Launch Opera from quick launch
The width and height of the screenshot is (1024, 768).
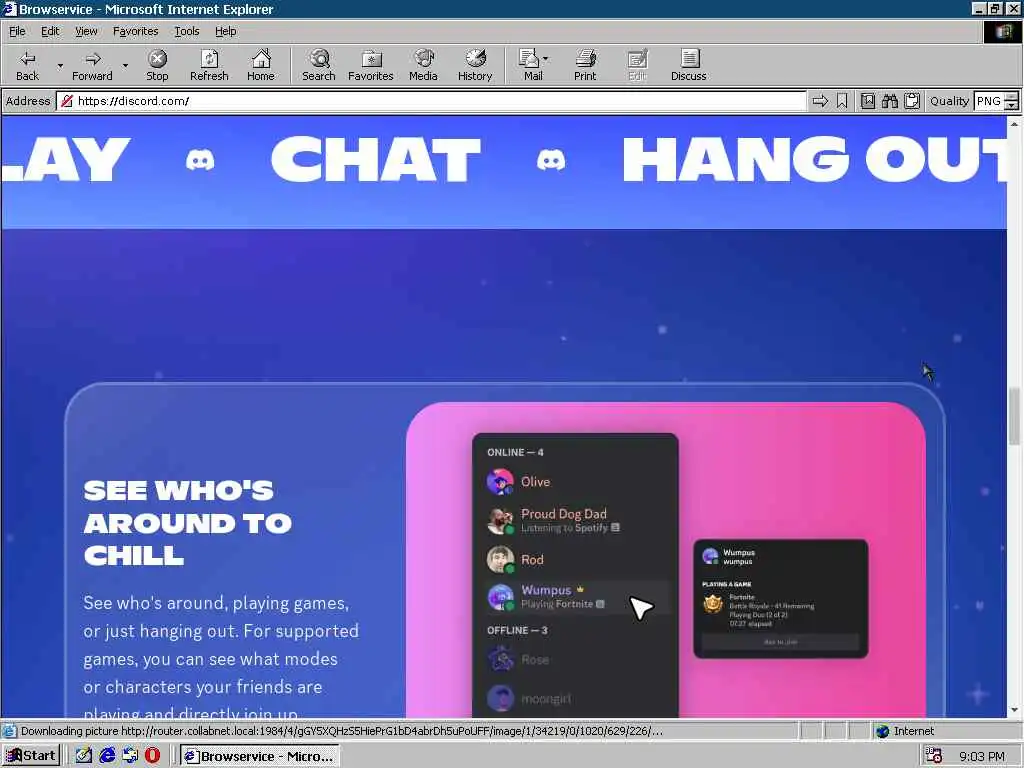[152, 756]
